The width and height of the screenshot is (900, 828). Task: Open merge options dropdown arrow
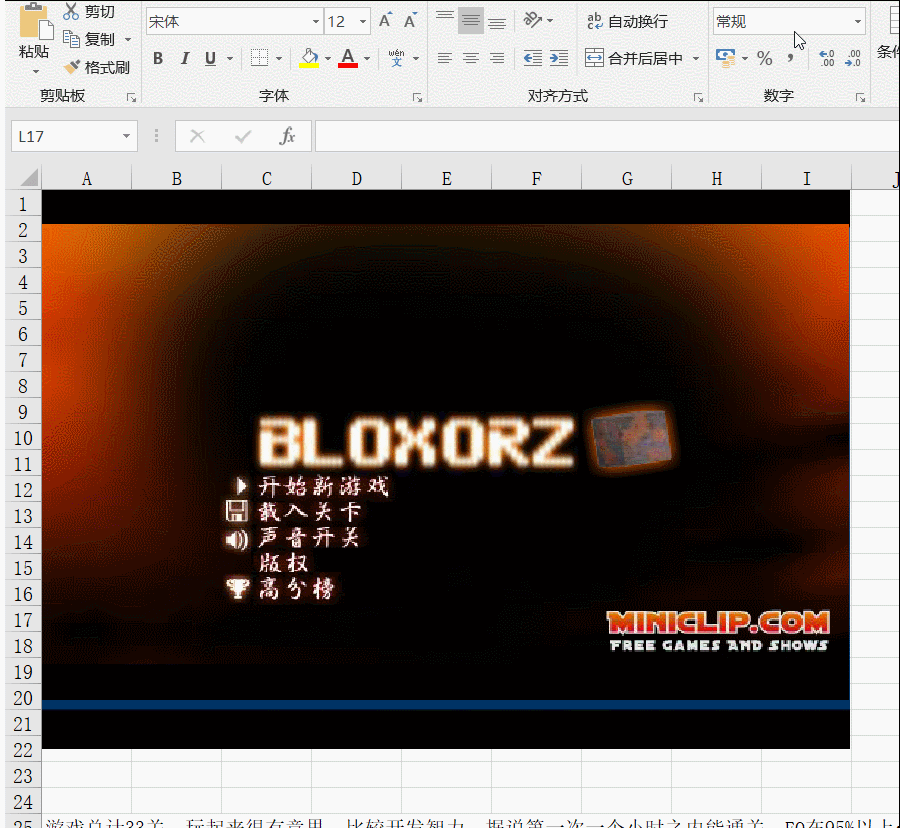pos(696,59)
